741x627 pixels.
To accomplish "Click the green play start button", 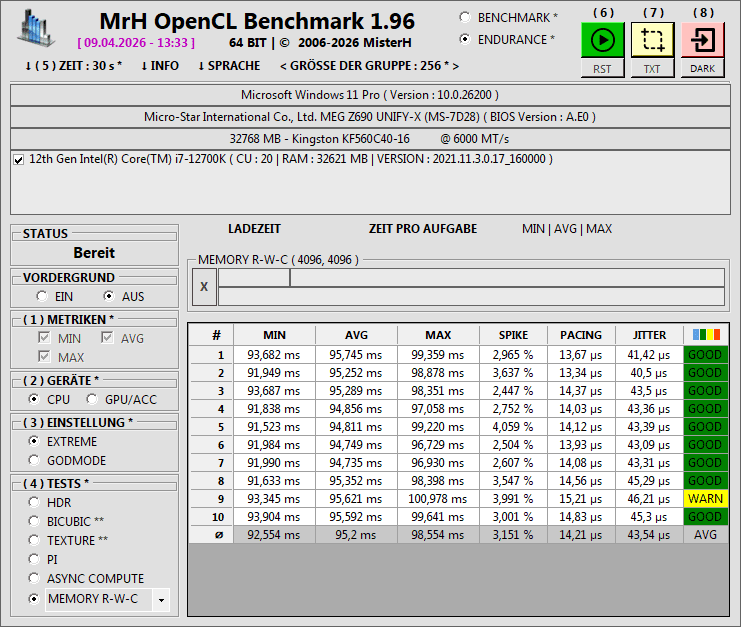I will click(603, 40).
